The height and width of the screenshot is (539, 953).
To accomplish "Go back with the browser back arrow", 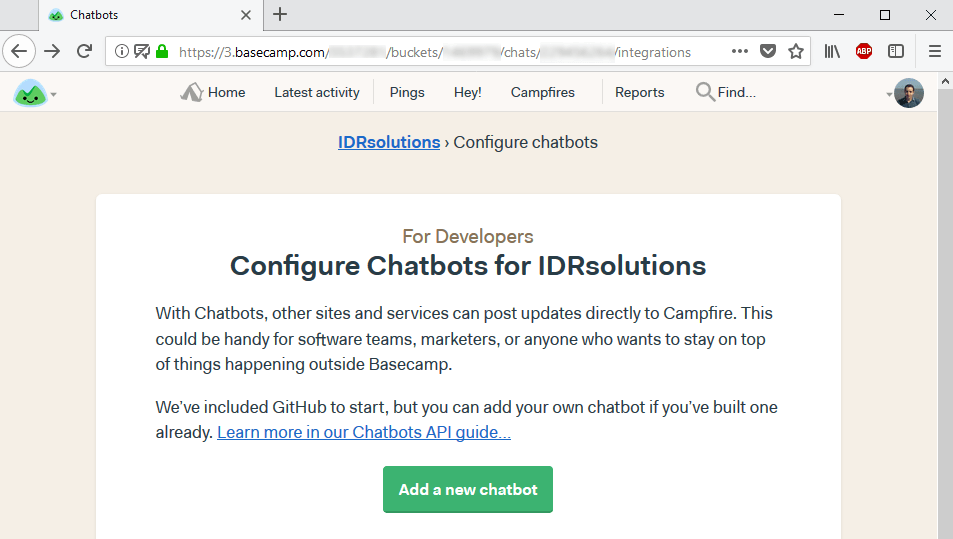I will click(x=19, y=52).
